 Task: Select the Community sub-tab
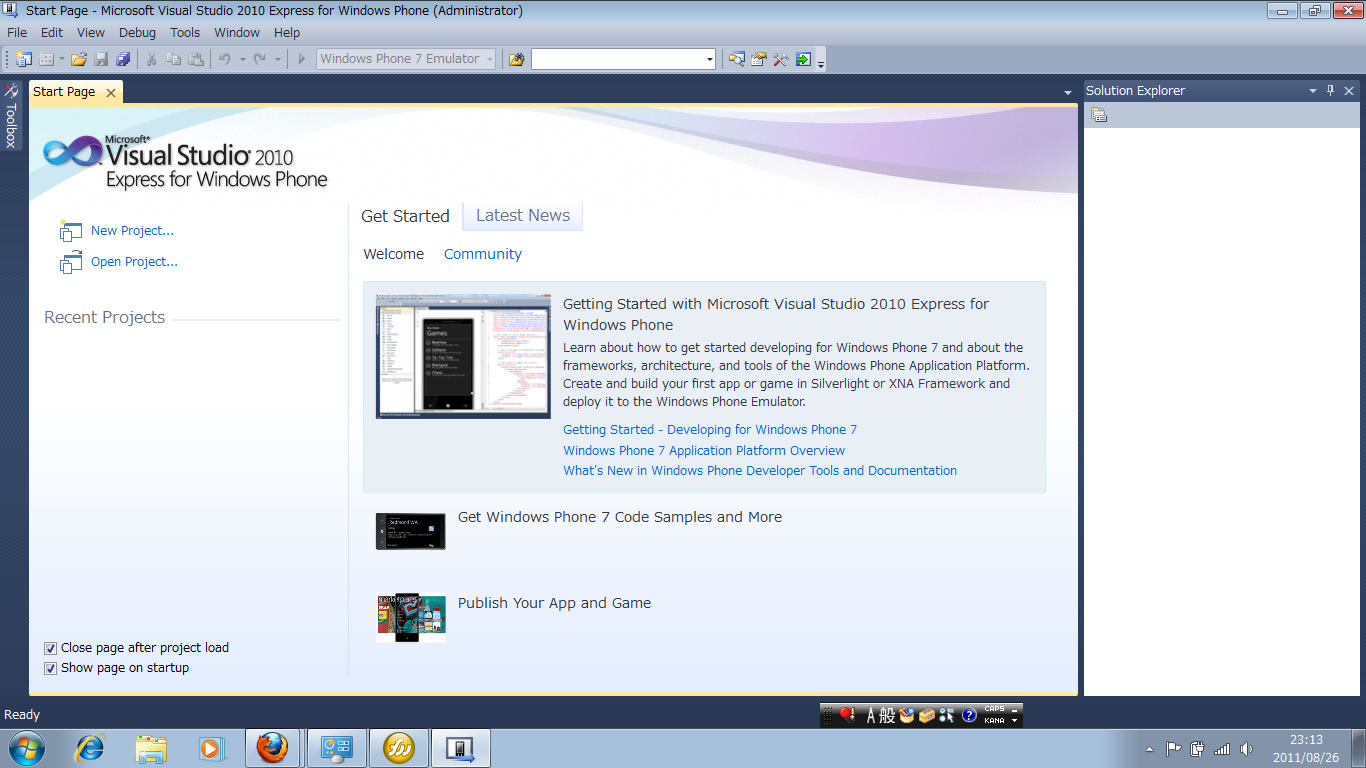pos(483,254)
